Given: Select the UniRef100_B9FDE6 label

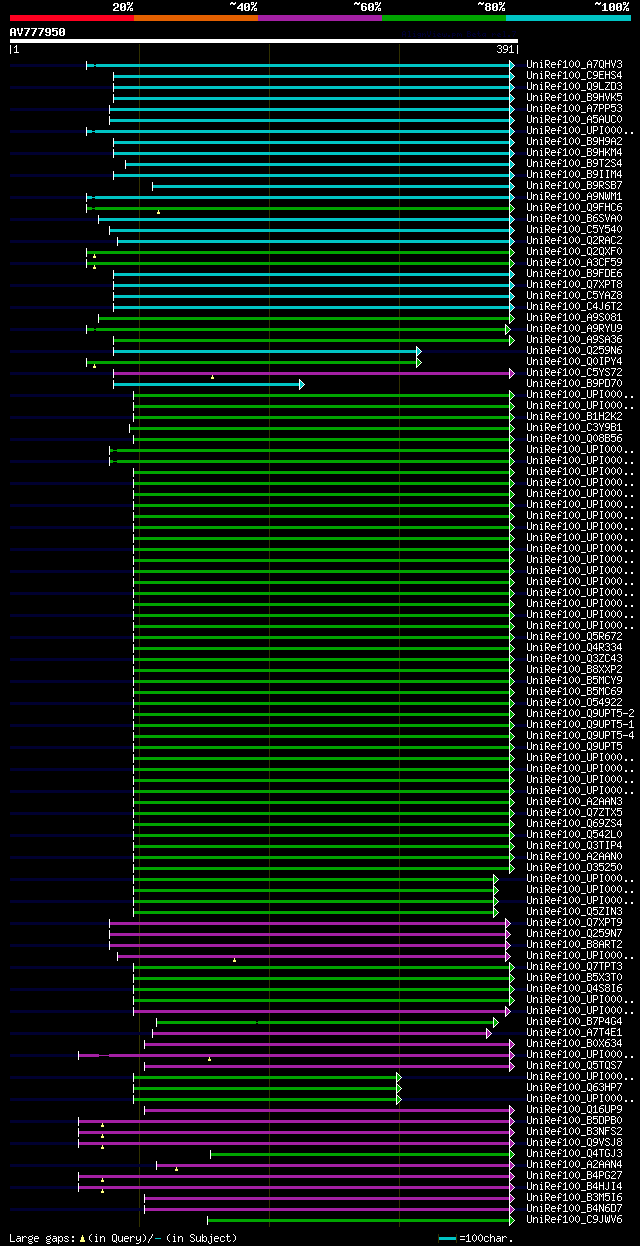Looking at the screenshot, I should pos(574,273).
